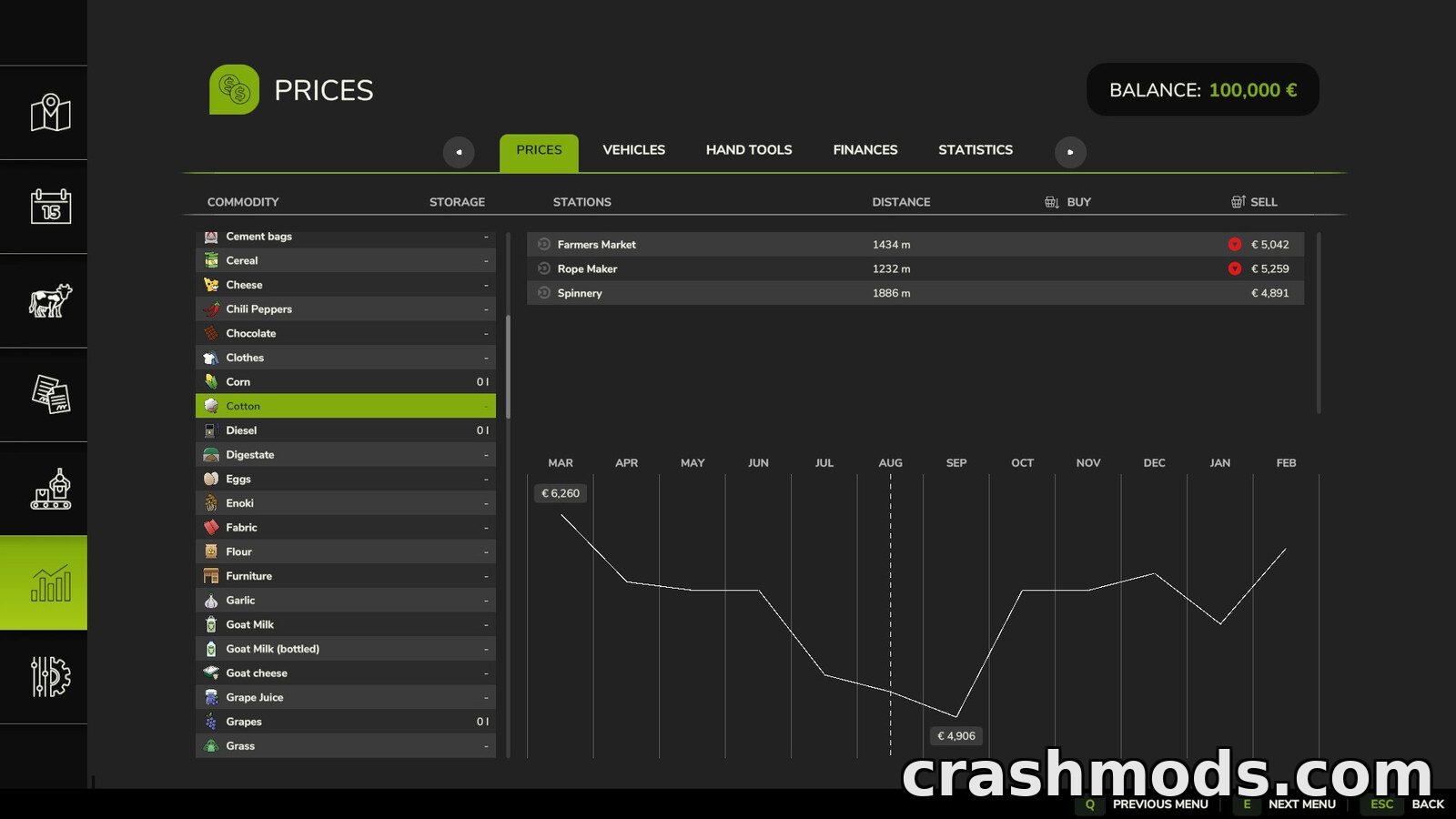Click the Corn commodity icon

tap(211, 381)
